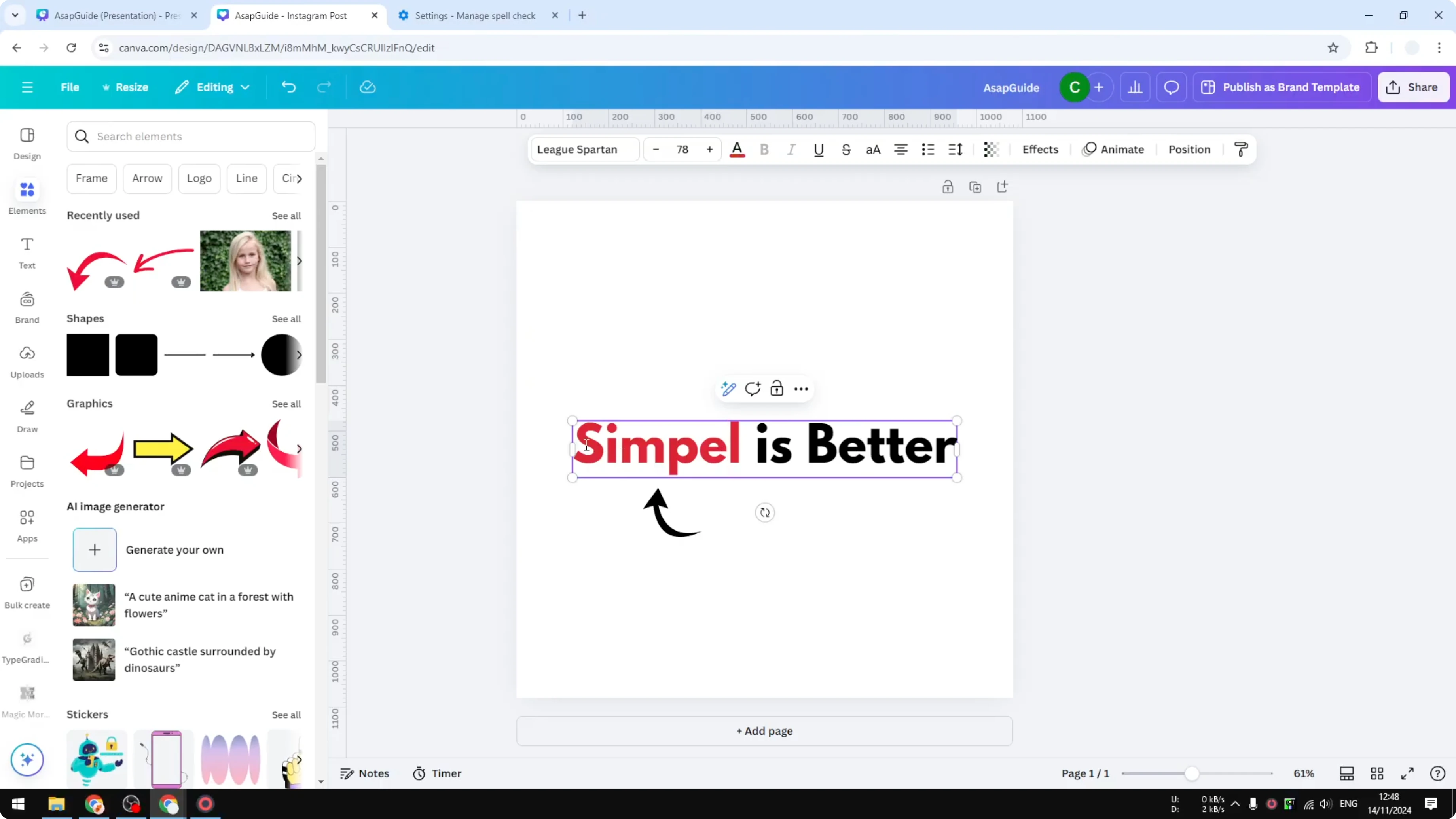This screenshot has height=819, width=1456.
Task: Open the Text panel in the sidebar
Action: click(x=27, y=252)
